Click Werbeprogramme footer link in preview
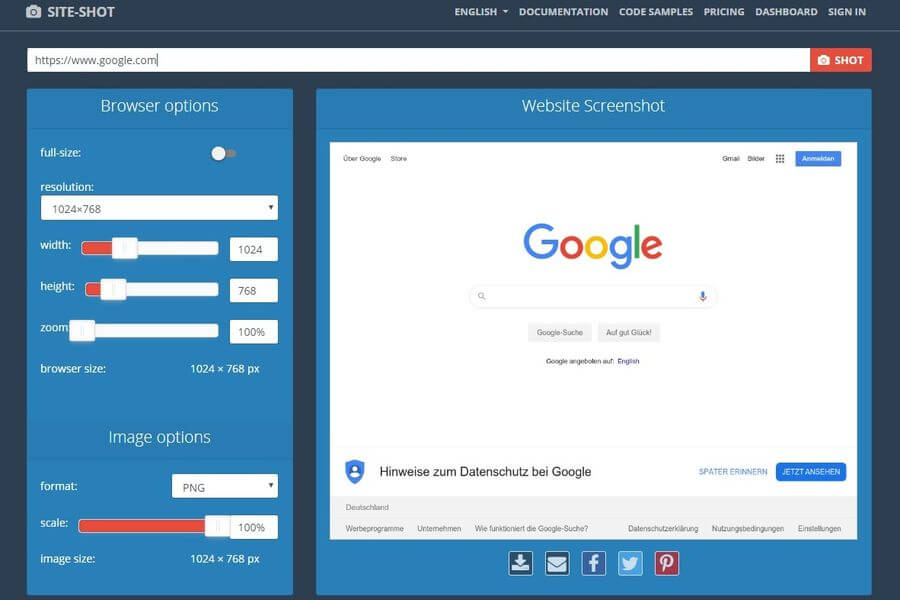Image resolution: width=900 pixels, height=600 pixels. pyautogui.click(x=374, y=528)
